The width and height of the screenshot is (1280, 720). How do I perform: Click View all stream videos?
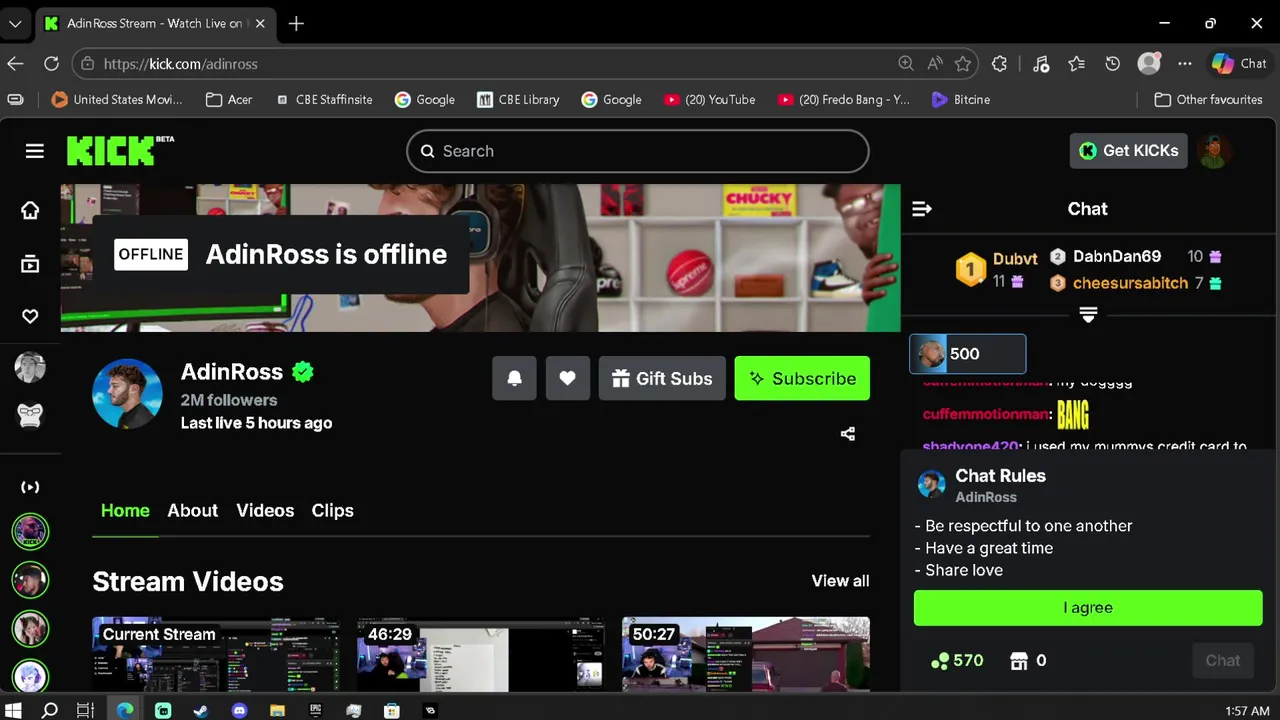point(840,581)
